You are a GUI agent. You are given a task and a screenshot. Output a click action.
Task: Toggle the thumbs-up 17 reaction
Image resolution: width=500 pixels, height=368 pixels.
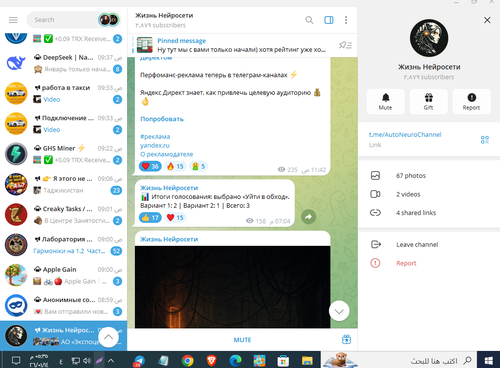(x=150, y=218)
